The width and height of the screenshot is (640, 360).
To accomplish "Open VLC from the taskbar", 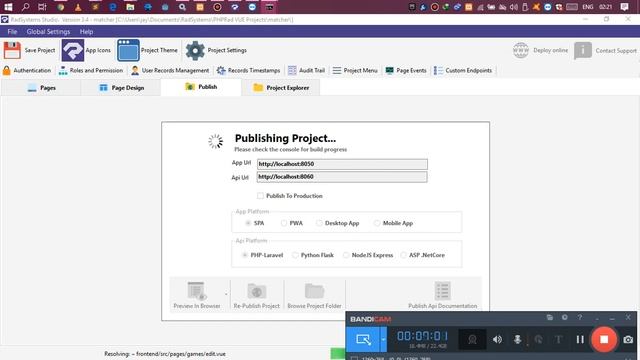I will [78, 7].
